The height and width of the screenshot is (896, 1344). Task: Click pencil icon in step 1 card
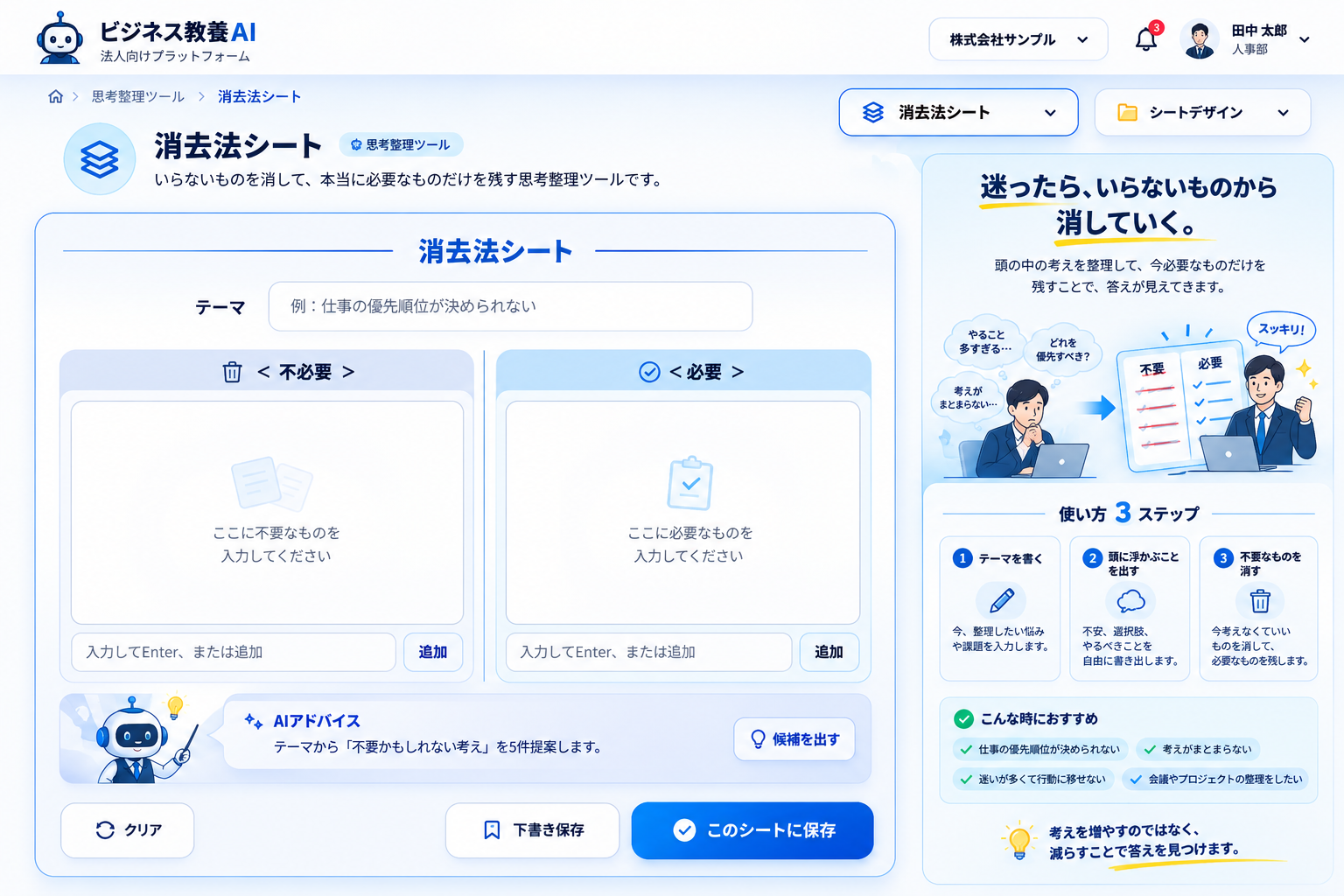(x=1001, y=600)
